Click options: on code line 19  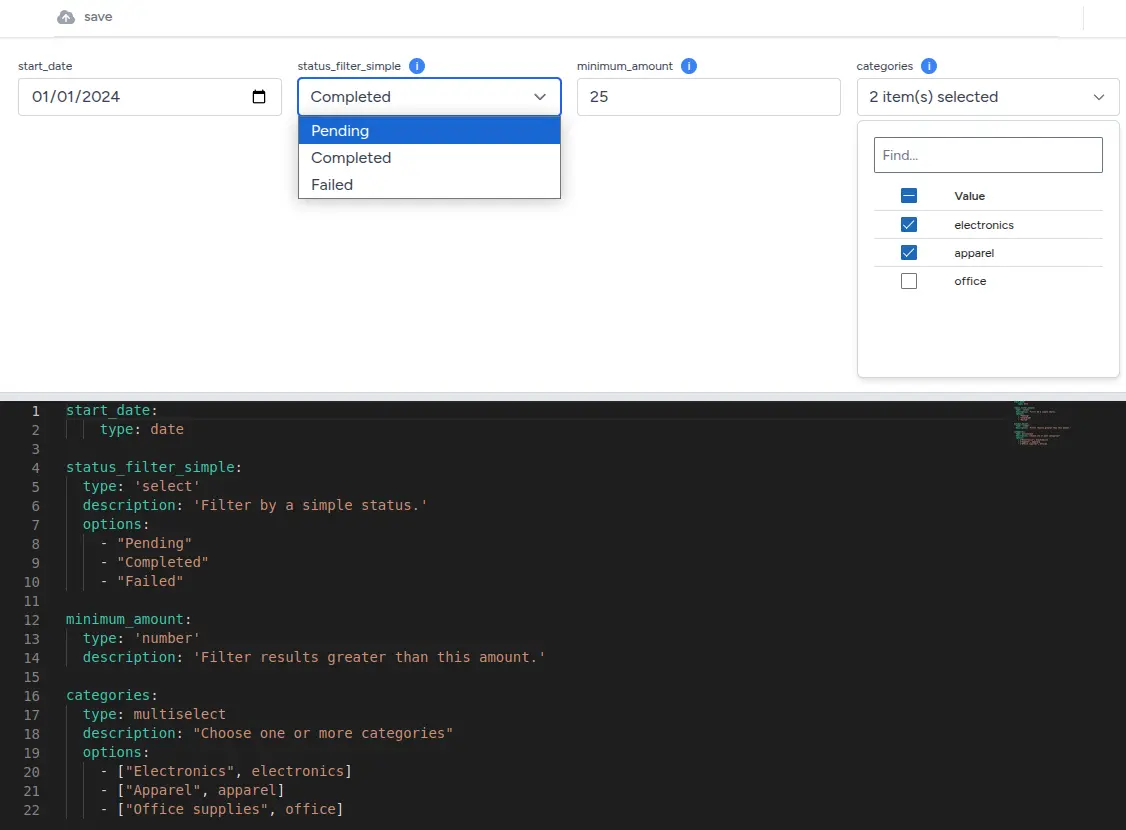(x=116, y=752)
